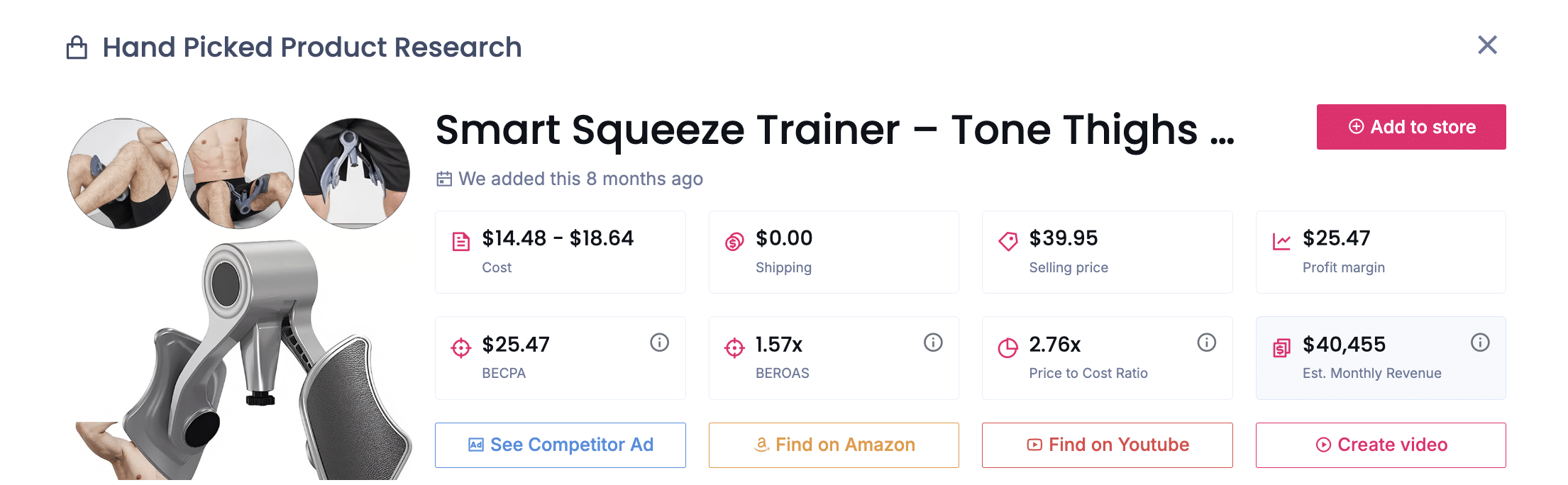
Task: Open the BECPA info tooltip
Action: coord(658,342)
